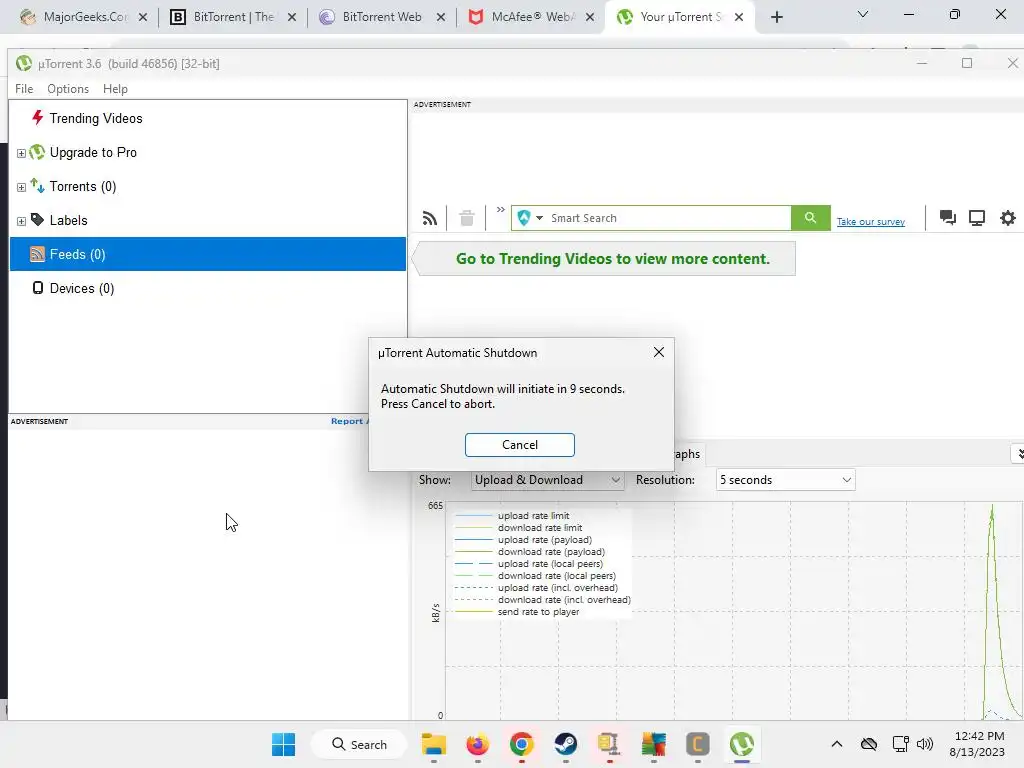
Task: Click Report link on advertisement
Action: (347, 421)
